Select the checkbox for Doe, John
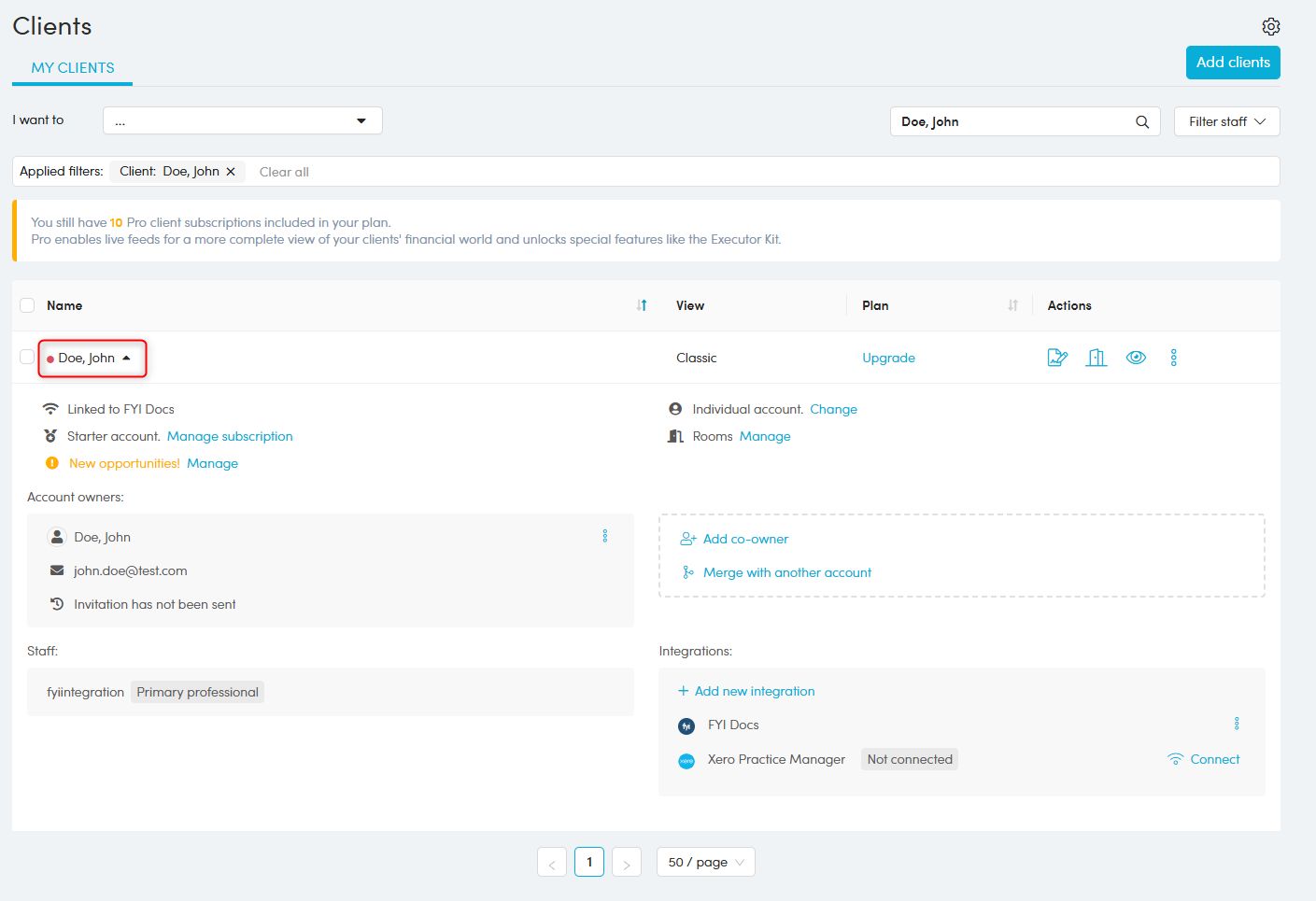Viewport: 1316px width, 901px height. tap(27, 358)
